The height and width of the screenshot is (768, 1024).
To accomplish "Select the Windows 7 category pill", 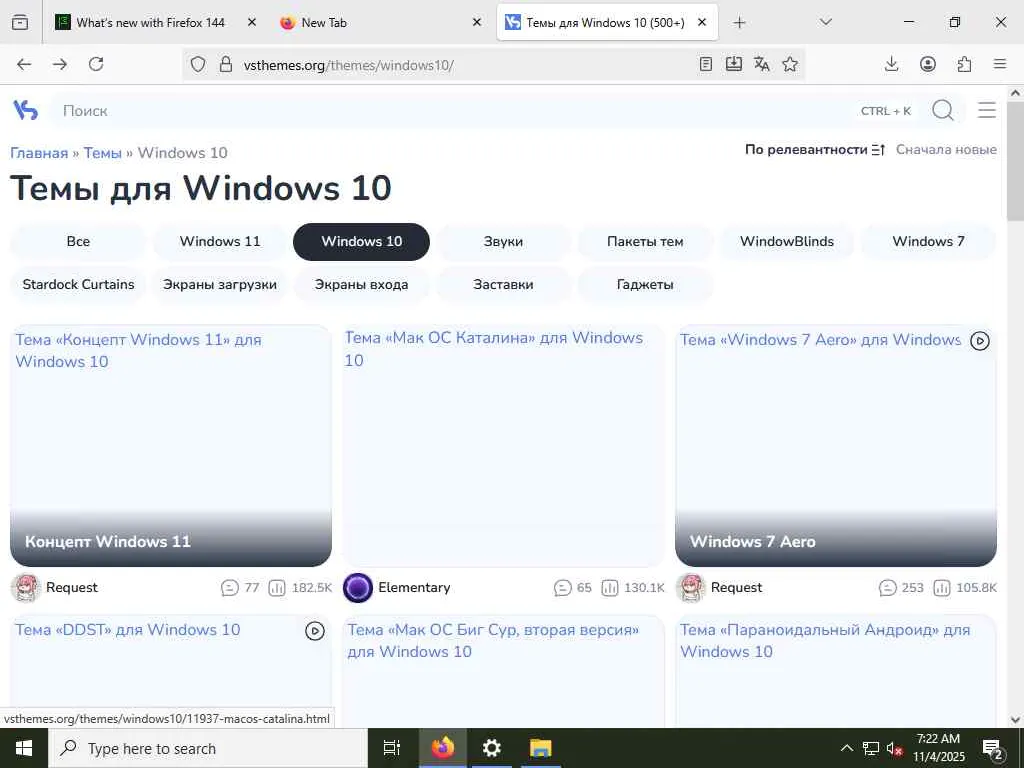I will click(x=929, y=242).
